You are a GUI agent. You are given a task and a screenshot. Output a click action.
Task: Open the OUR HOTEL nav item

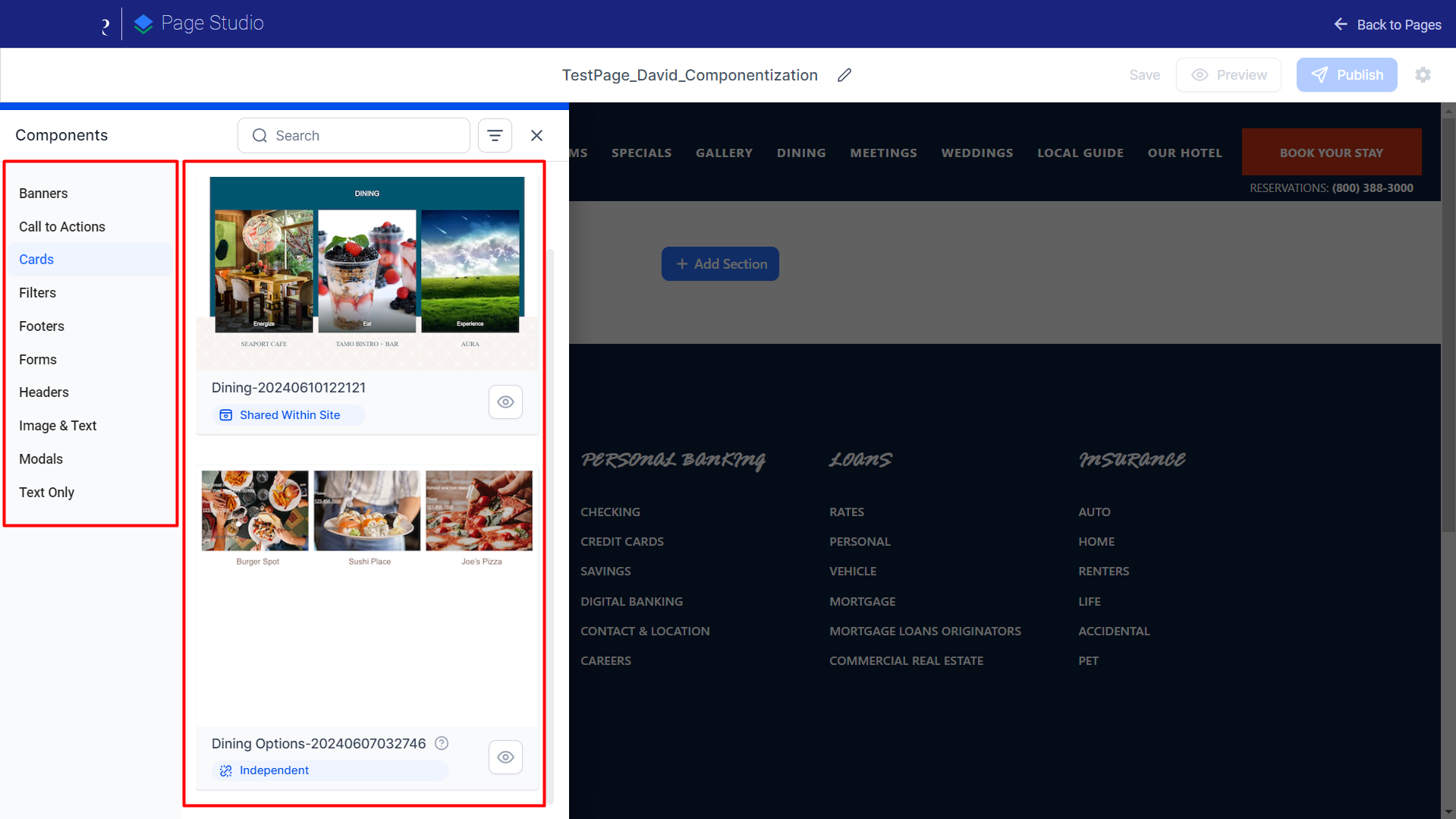tap(1184, 153)
